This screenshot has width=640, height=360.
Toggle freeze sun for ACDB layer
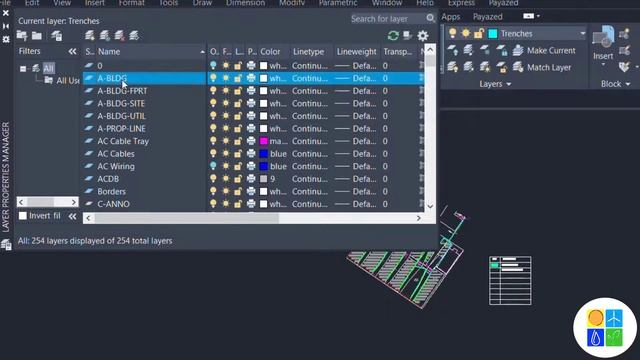pyautogui.click(x=225, y=179)
